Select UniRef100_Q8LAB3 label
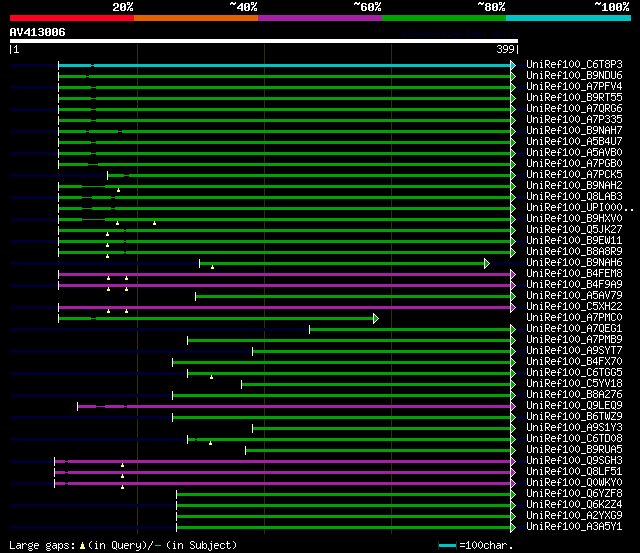The image size is (640, 553). pos(574,197)
